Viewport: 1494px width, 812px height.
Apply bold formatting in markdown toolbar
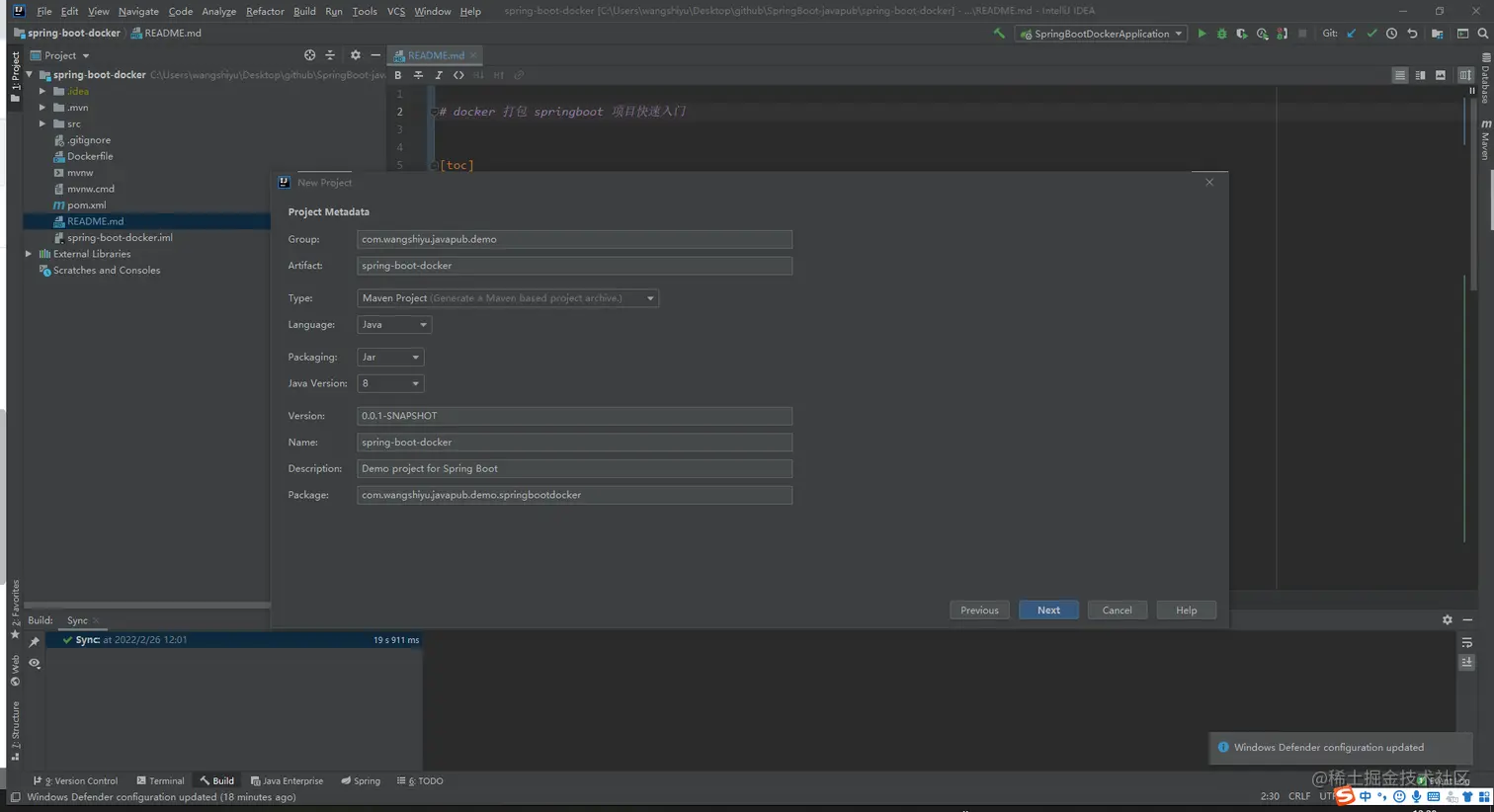[x=398, y=75]
